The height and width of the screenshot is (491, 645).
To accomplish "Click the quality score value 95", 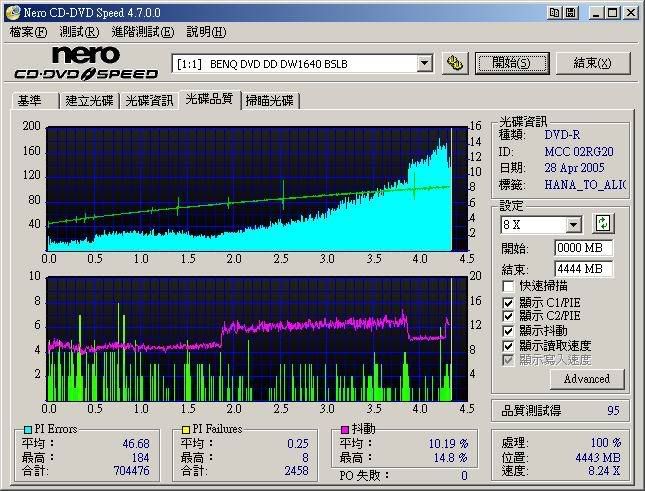I will [x=613, y=410].
